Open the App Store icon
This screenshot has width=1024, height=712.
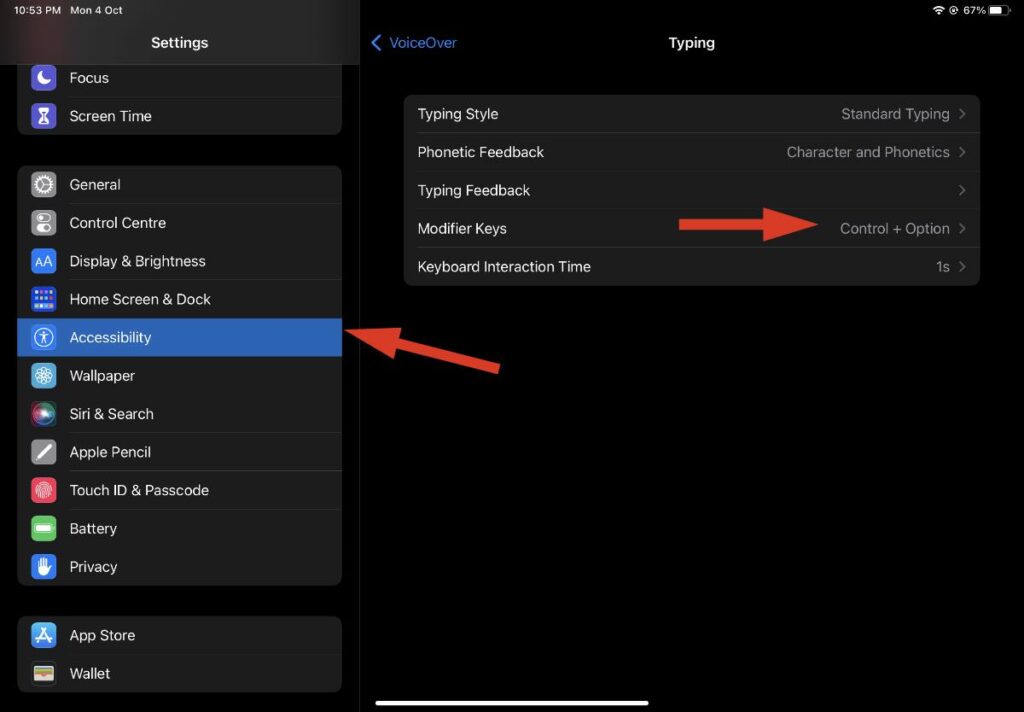pyautogui.click(x=44, y=636)
